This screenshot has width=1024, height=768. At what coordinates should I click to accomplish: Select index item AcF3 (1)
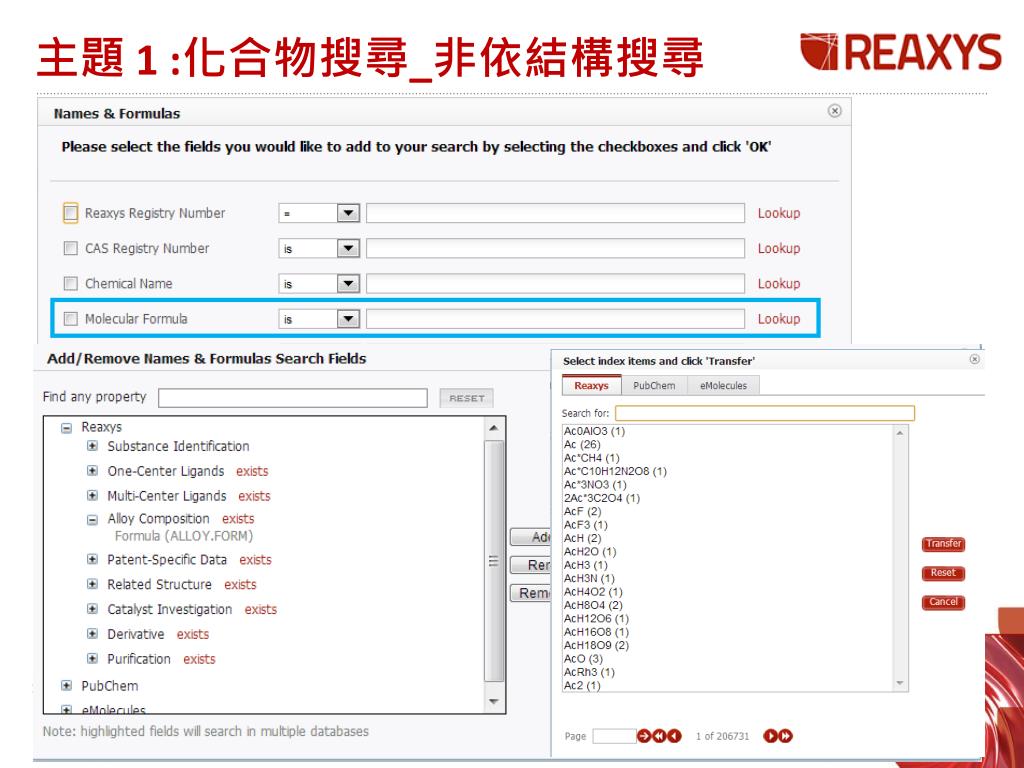coord(586,524)
